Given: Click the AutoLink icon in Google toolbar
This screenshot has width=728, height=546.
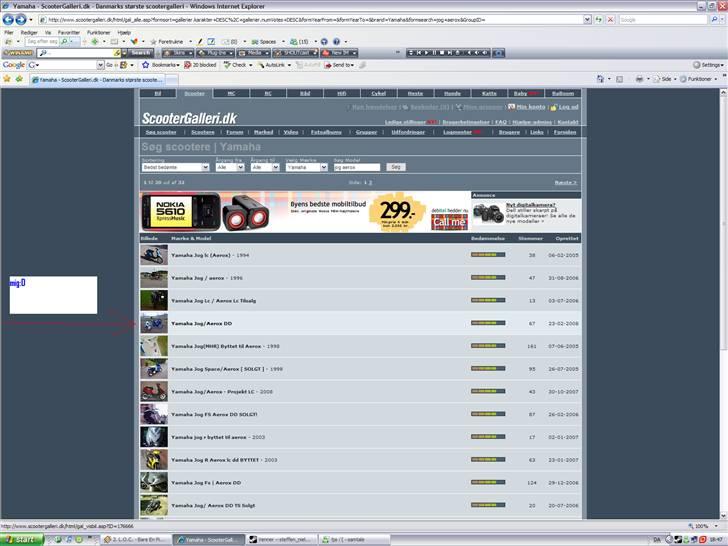Looking at the screenshot, I should point(259,64).
